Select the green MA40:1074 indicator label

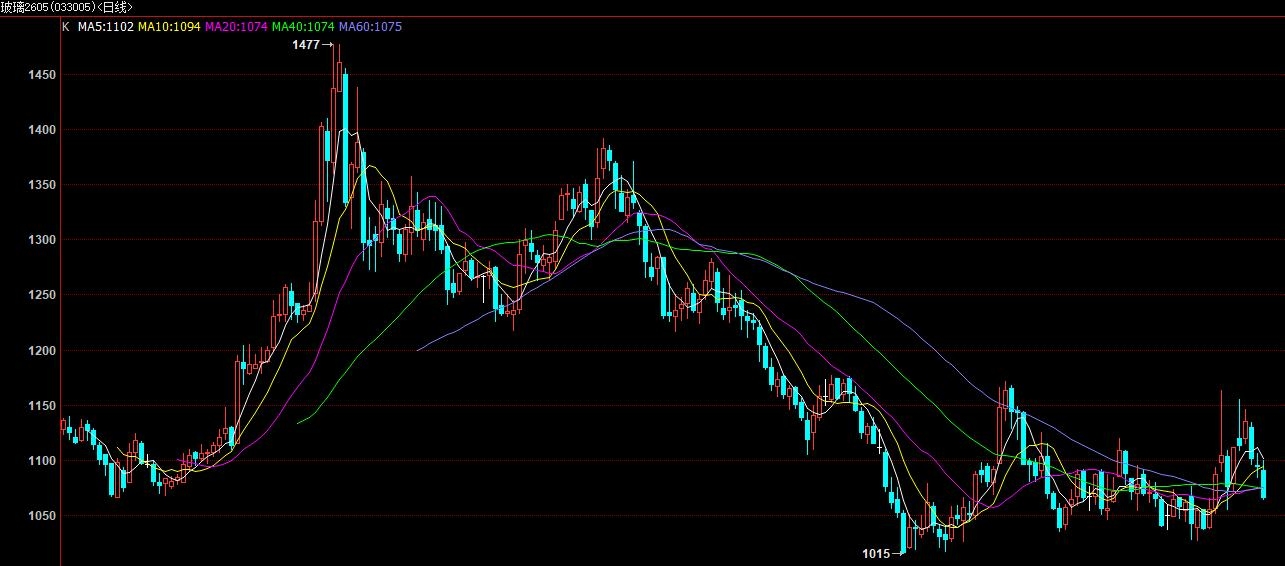pos(304,27)
